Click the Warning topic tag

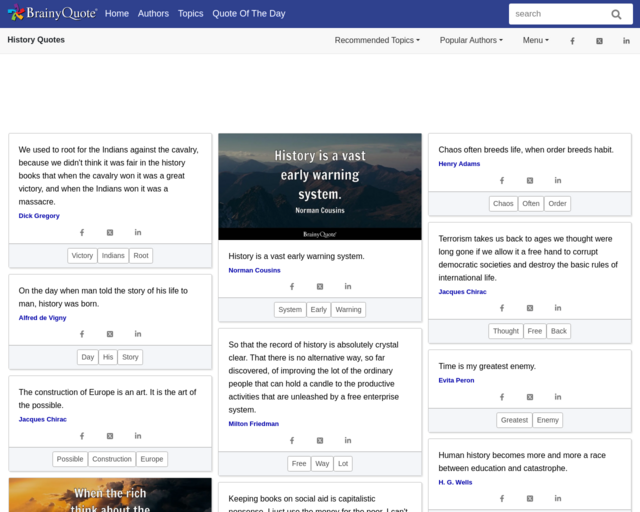[349, 309]
